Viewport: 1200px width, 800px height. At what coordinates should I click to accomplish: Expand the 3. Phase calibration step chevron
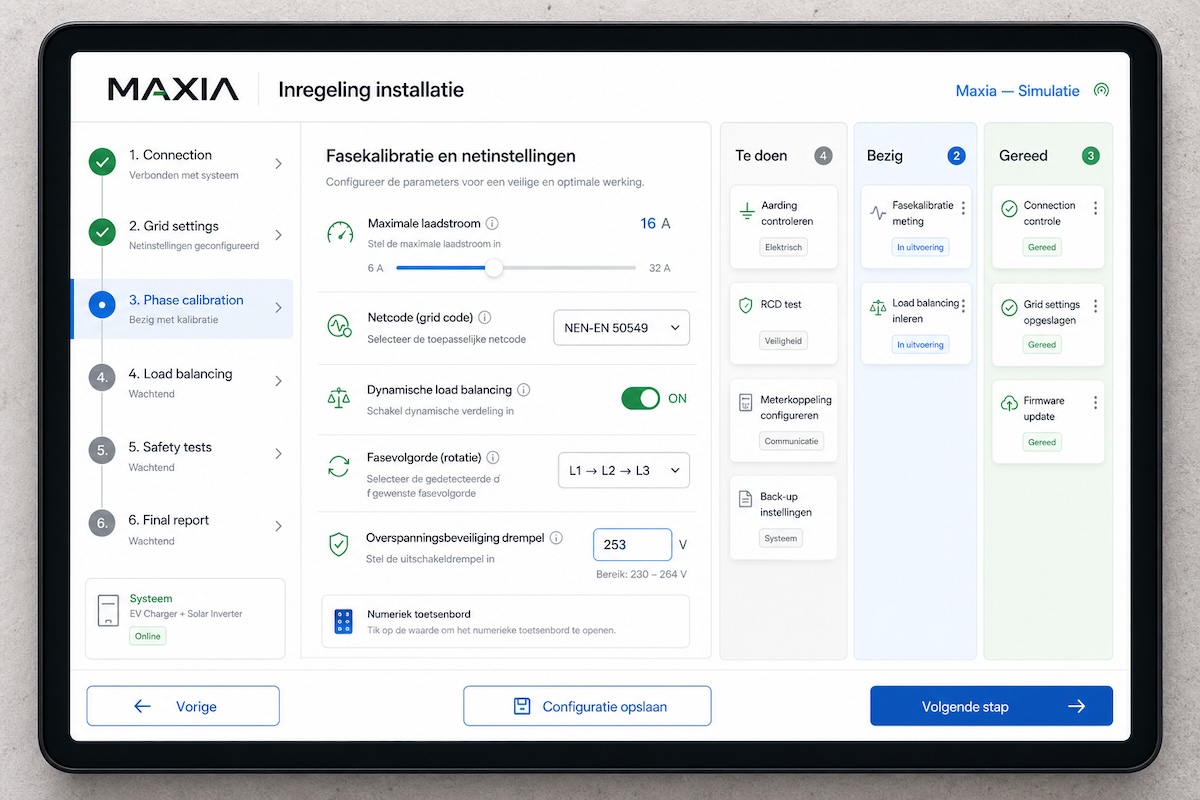point(278,308)
